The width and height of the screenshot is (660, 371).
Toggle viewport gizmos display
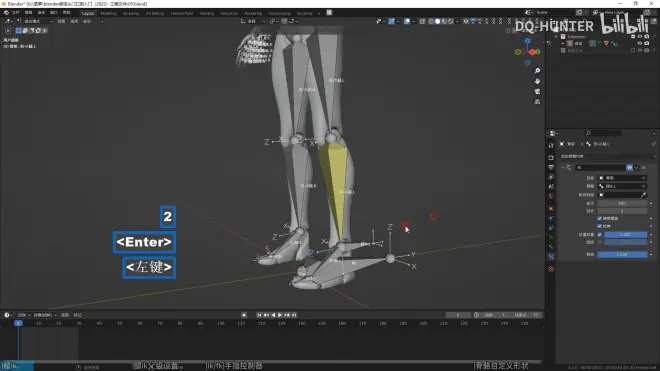point(392,21)
